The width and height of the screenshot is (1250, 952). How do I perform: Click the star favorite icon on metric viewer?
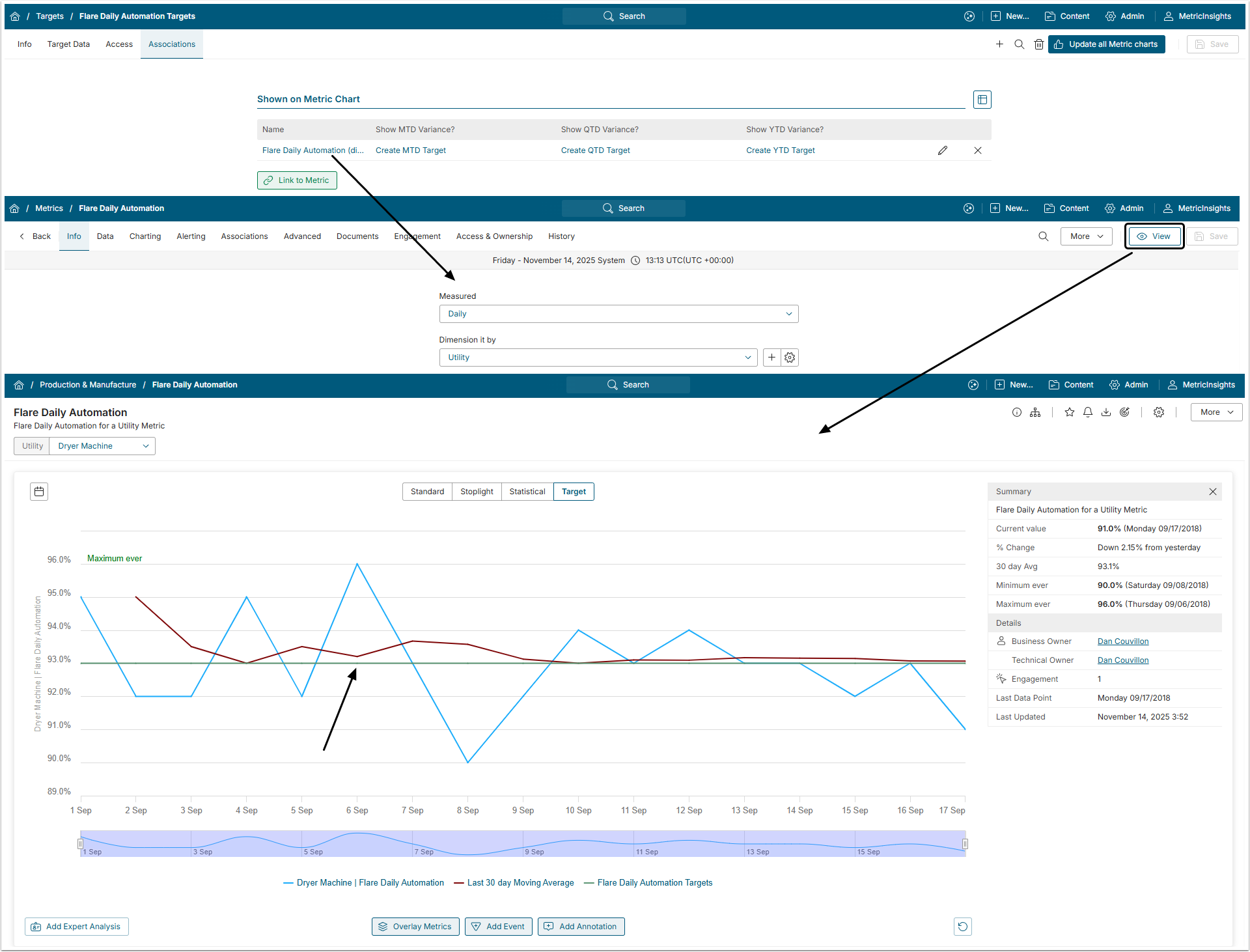tap(1069, 412)
